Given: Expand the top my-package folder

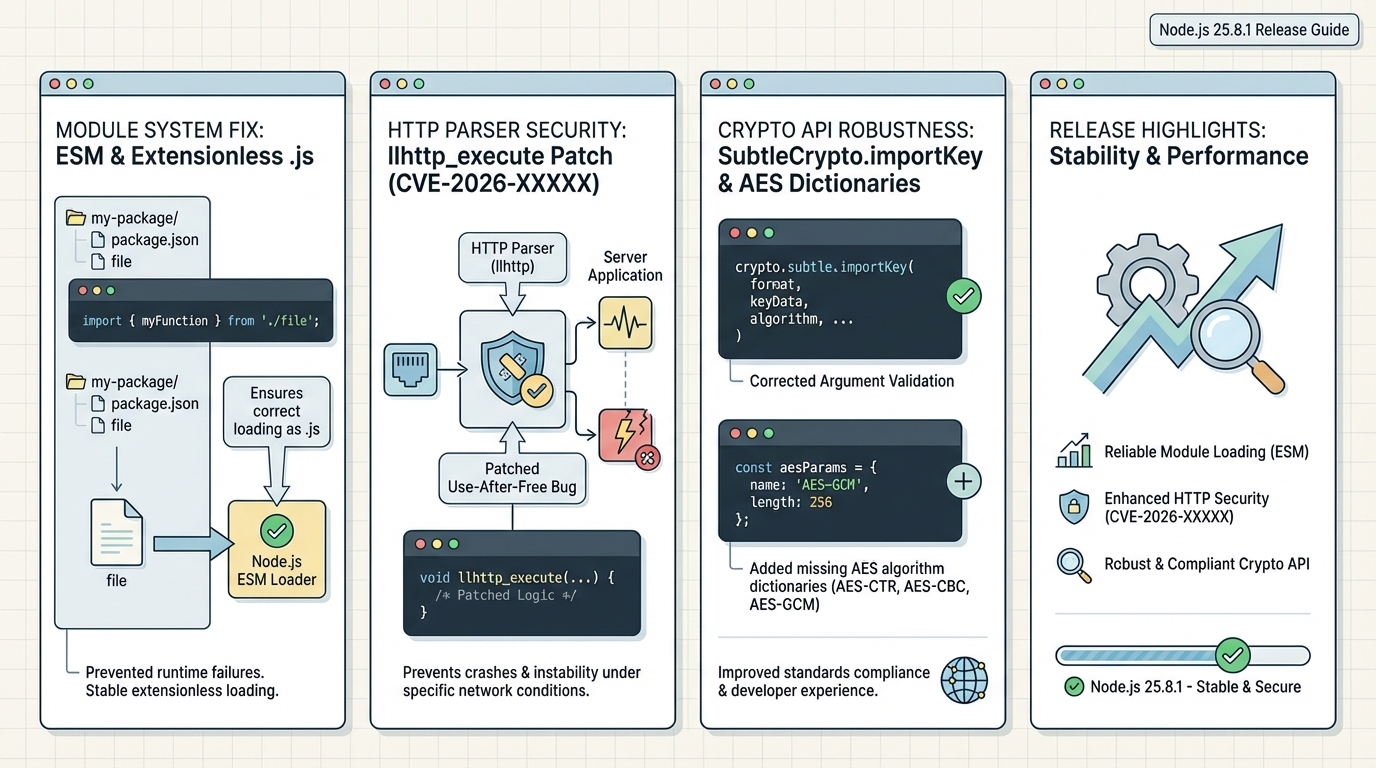Looking at the screenshot, I should (x=76, y=217).
